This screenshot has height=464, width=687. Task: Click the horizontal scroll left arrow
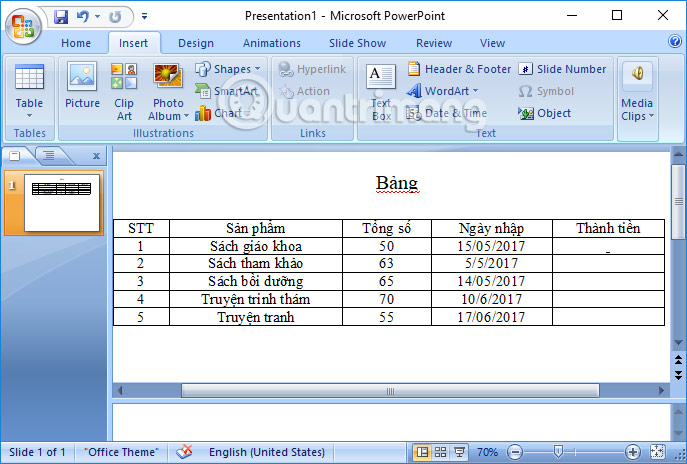[x=120, y=390]
